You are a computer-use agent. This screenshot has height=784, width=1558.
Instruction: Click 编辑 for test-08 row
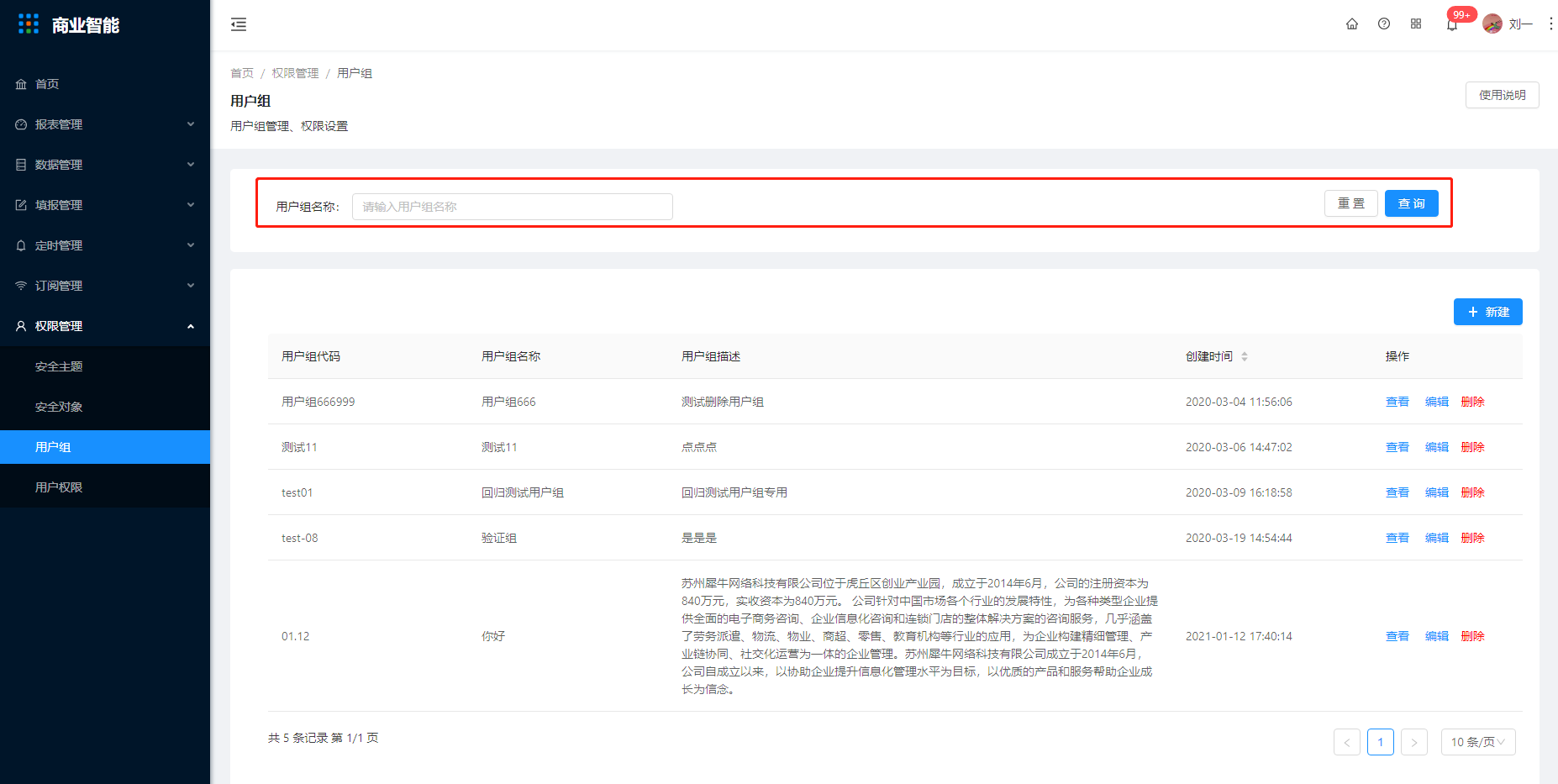click(1437, 538)
